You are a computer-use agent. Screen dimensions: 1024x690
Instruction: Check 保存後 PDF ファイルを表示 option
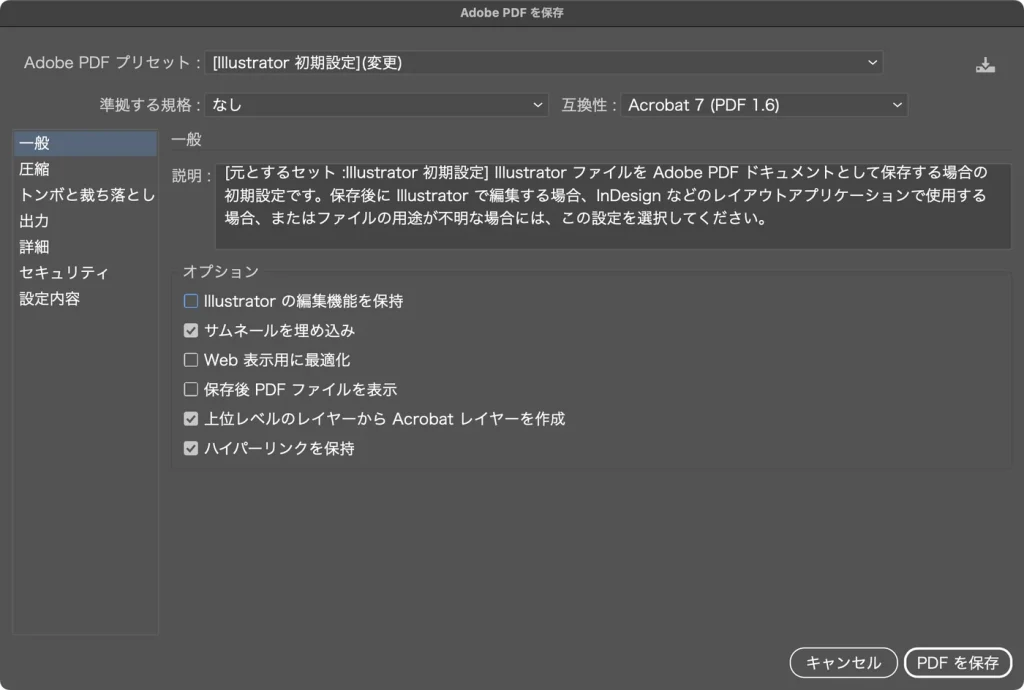191,390
